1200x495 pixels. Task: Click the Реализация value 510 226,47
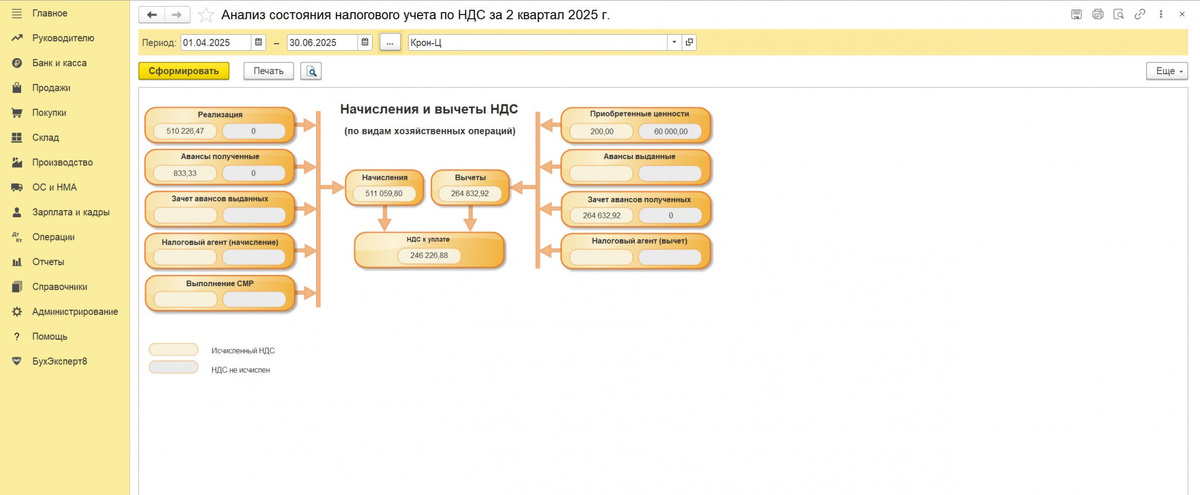pos(185,131)
